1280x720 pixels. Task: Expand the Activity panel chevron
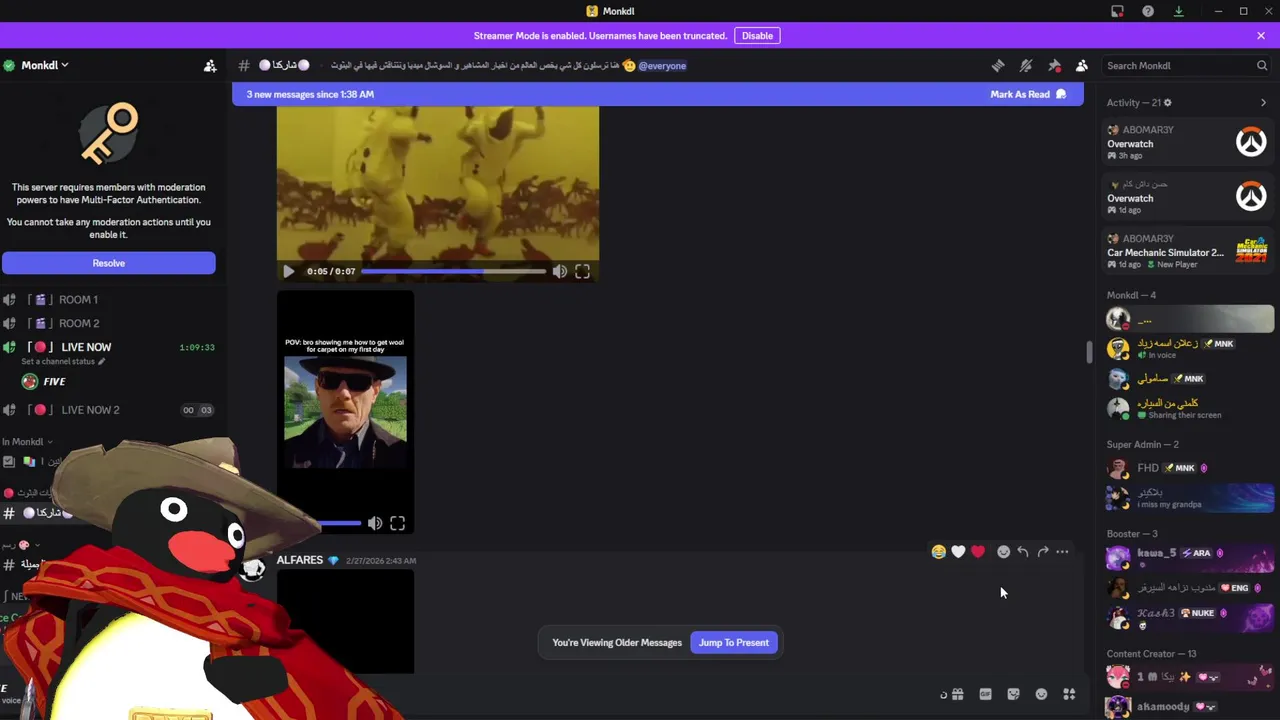[x=1263, y=103]
